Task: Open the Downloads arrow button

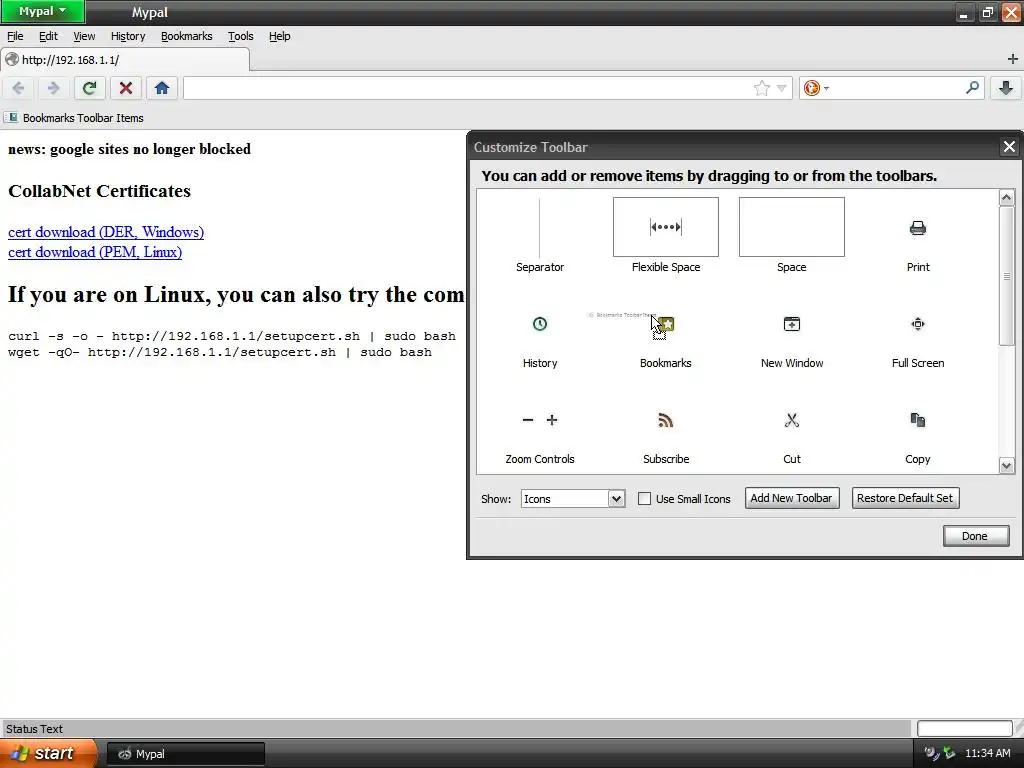Action: pos(1006,88)
